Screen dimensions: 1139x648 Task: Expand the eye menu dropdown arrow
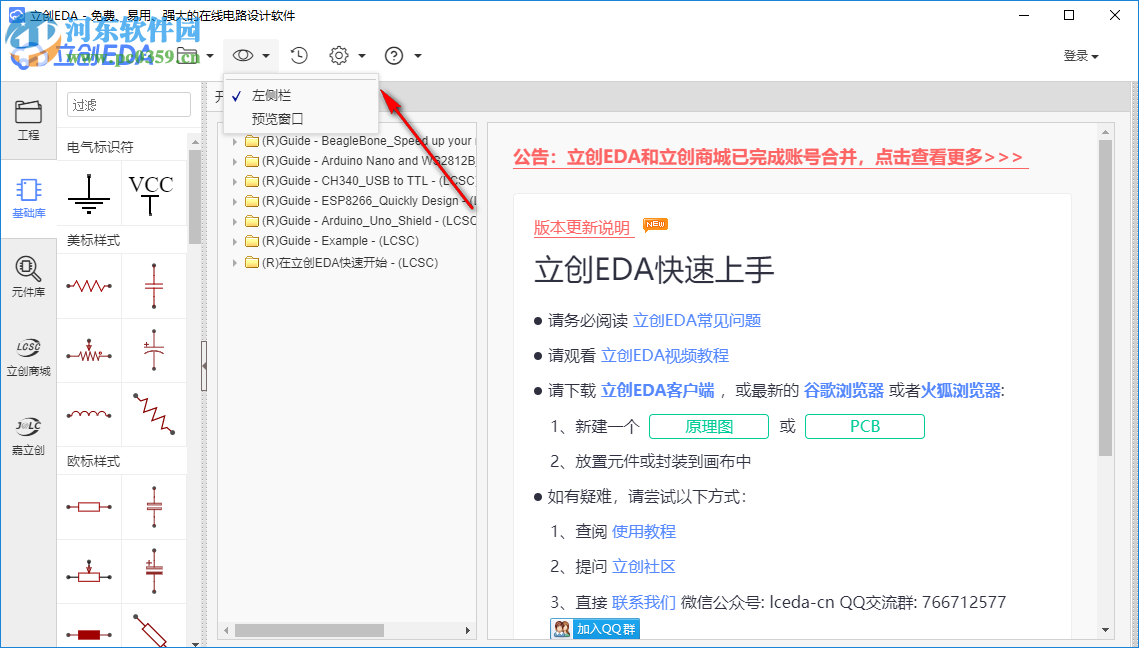click(x=267, y=56)
